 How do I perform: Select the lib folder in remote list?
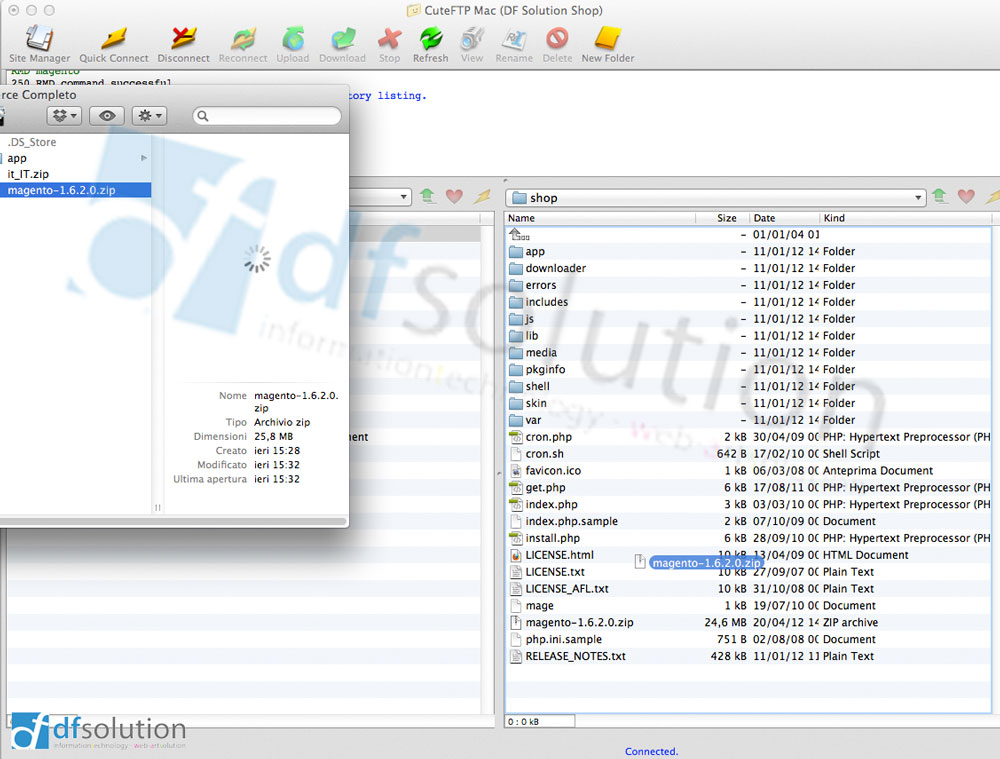[749, 335]
